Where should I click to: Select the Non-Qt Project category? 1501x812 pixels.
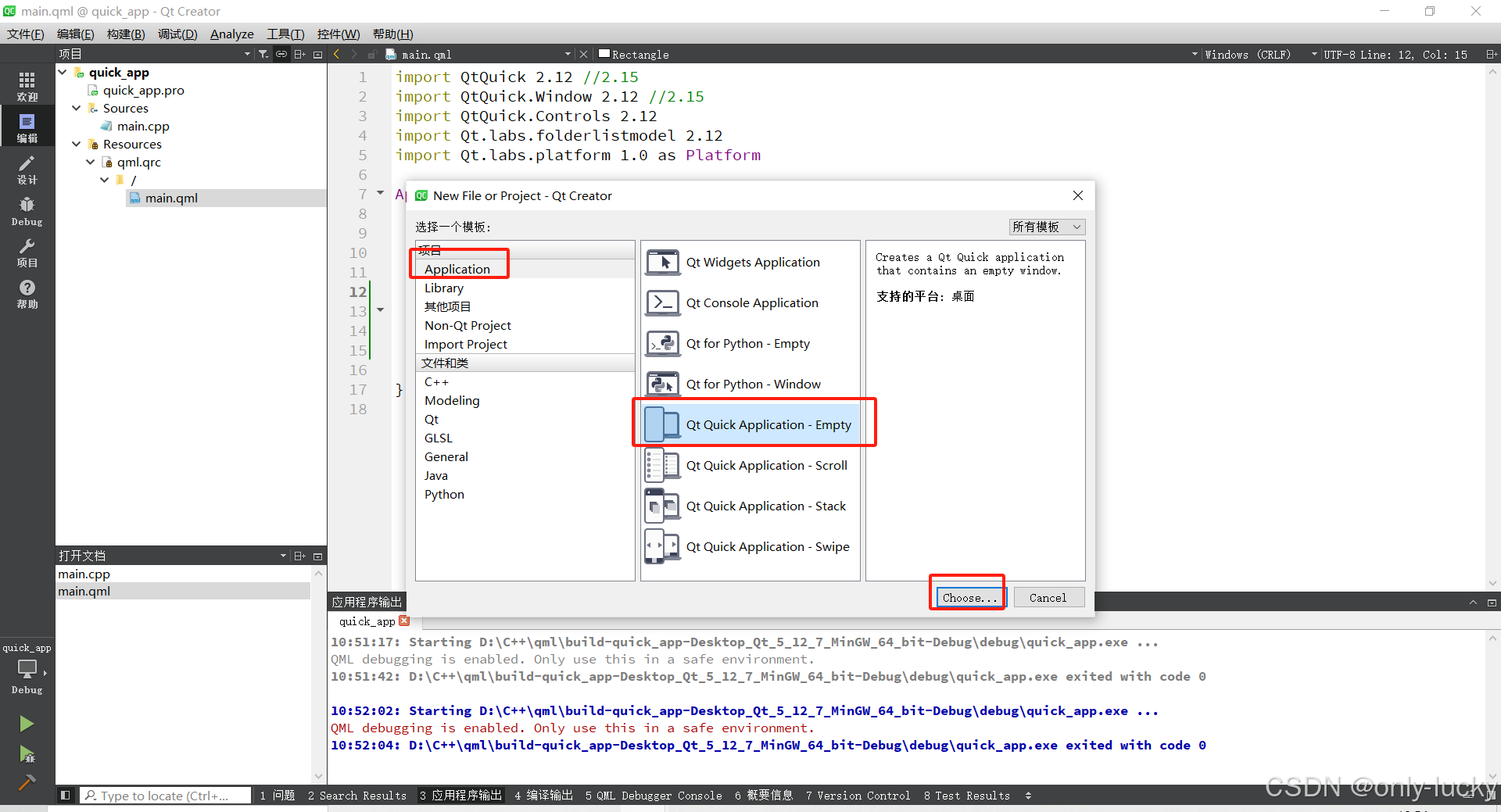coord(525,325)
